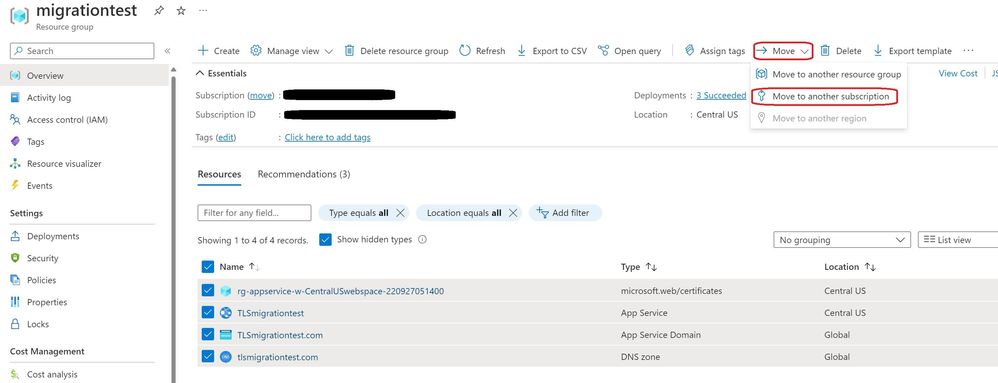998x383 pixels.
Task: Click the tlsmigrationtest.com DNS zone icon
Action: 225,357
